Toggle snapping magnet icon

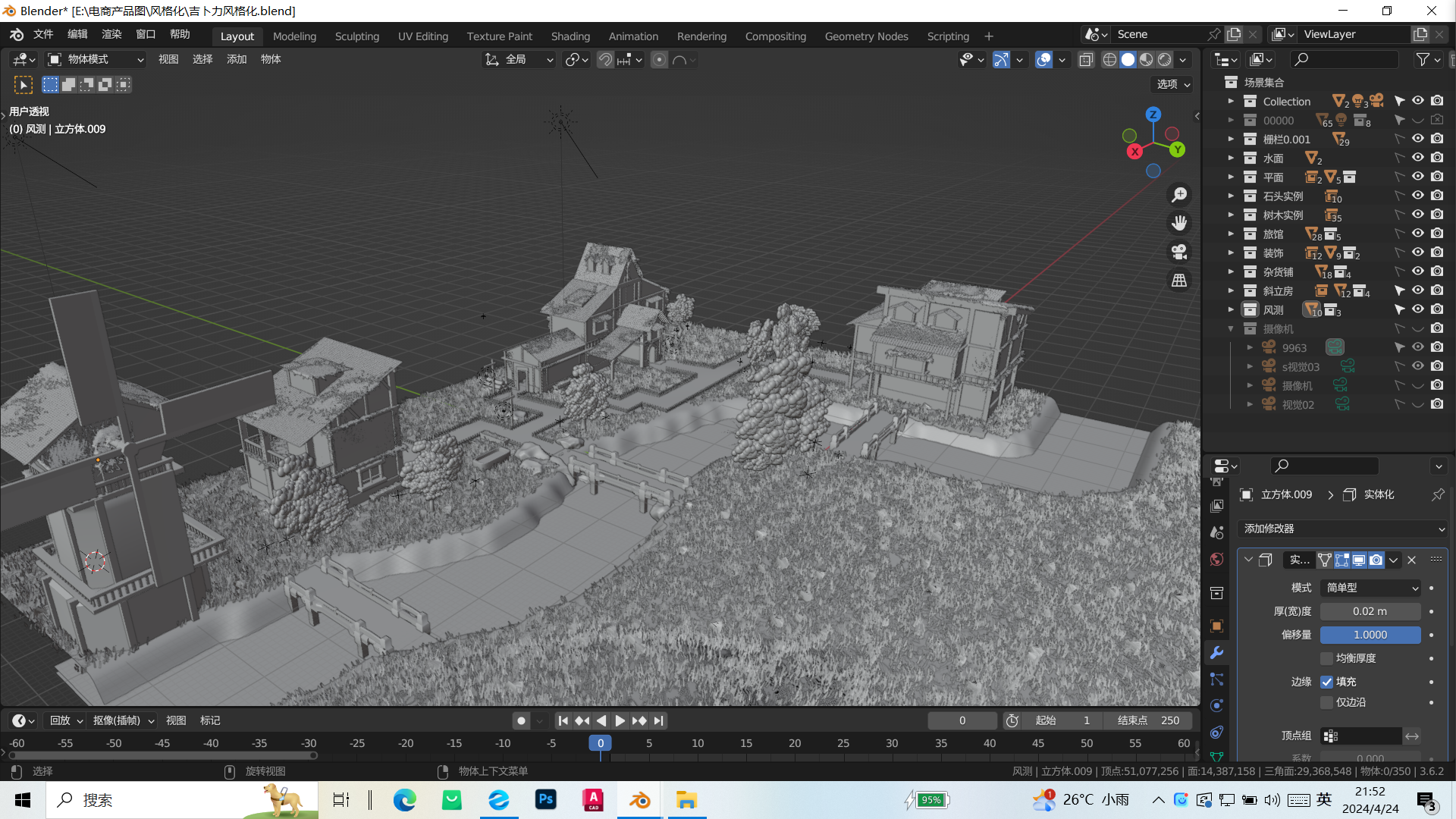(x=605, y=60)
